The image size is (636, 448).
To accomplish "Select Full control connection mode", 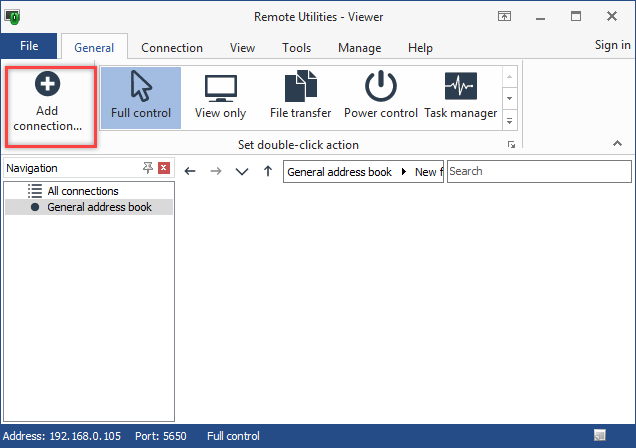I will click(141, 98).
